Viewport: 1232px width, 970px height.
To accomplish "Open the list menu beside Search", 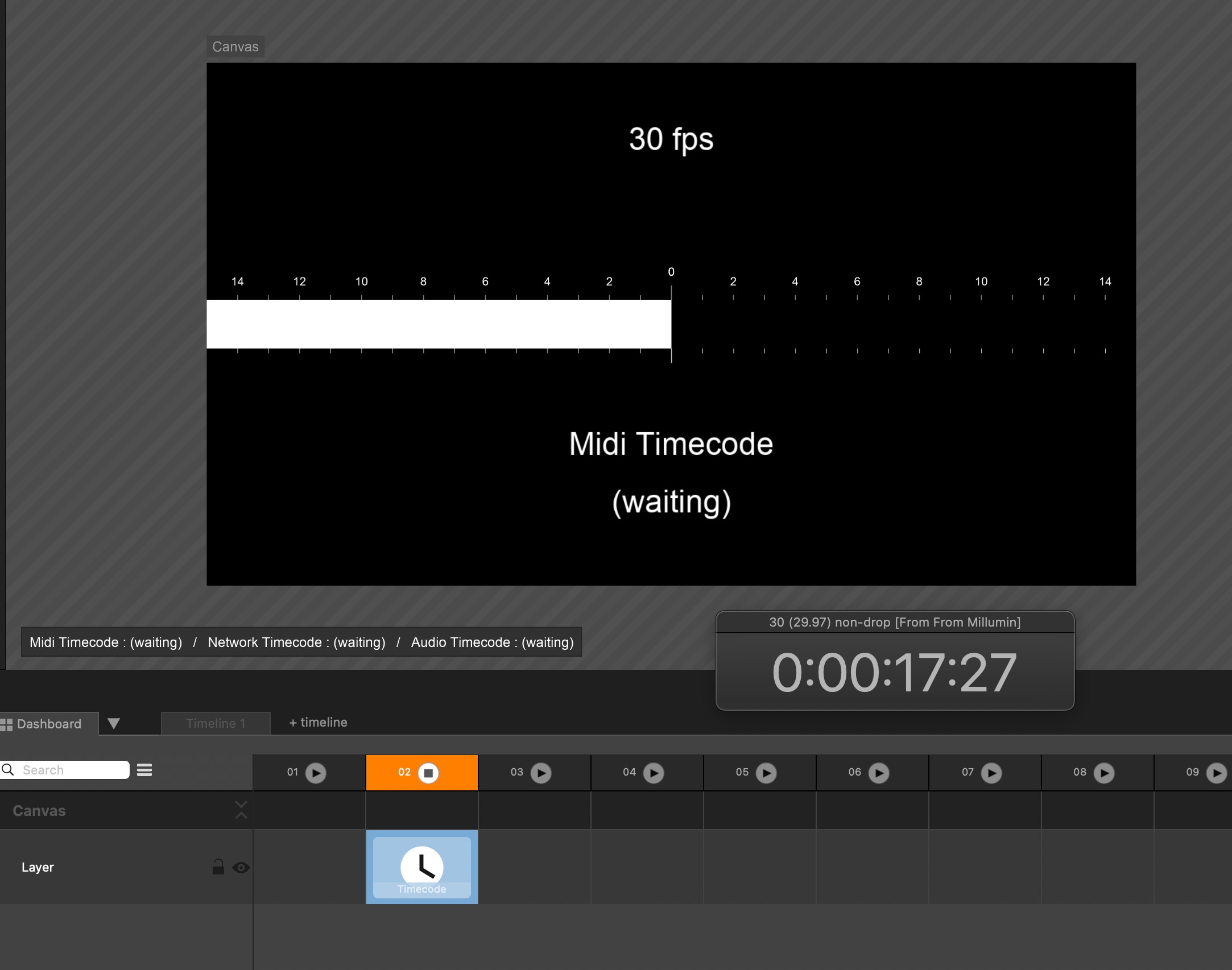I will (x=144, y=770).
